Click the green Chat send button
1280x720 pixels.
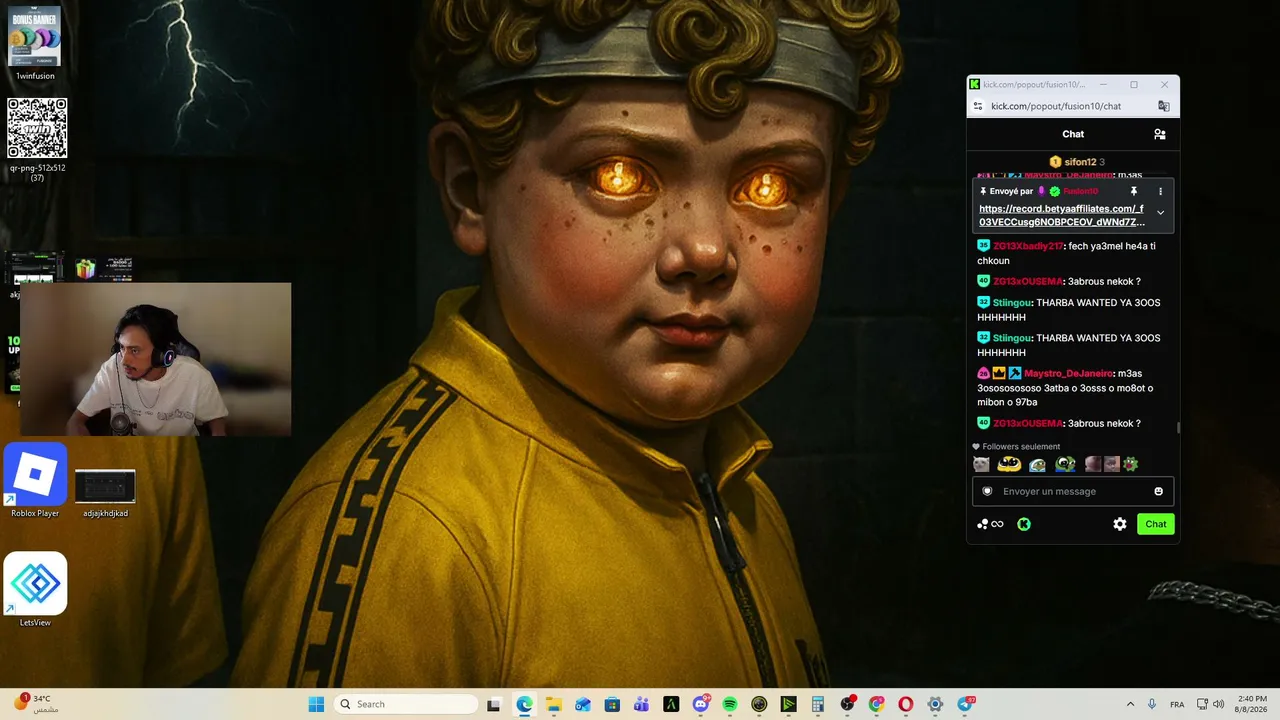tap(1156, 524)
